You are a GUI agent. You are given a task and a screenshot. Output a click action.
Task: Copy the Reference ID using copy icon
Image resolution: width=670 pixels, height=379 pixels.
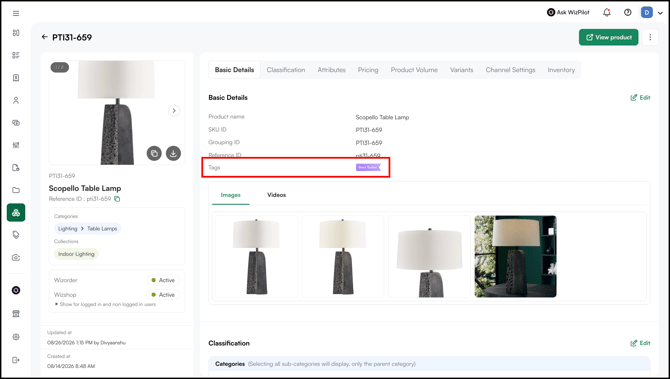pos(117,199)
